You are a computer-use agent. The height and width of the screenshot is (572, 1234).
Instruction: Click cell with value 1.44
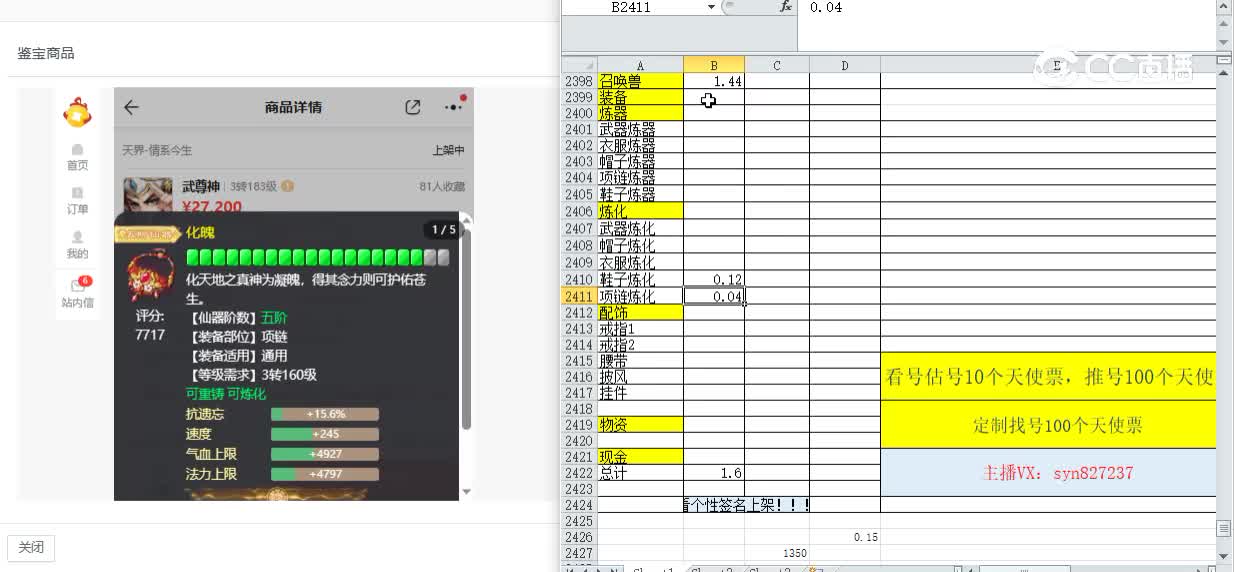[x=714, y=81]
